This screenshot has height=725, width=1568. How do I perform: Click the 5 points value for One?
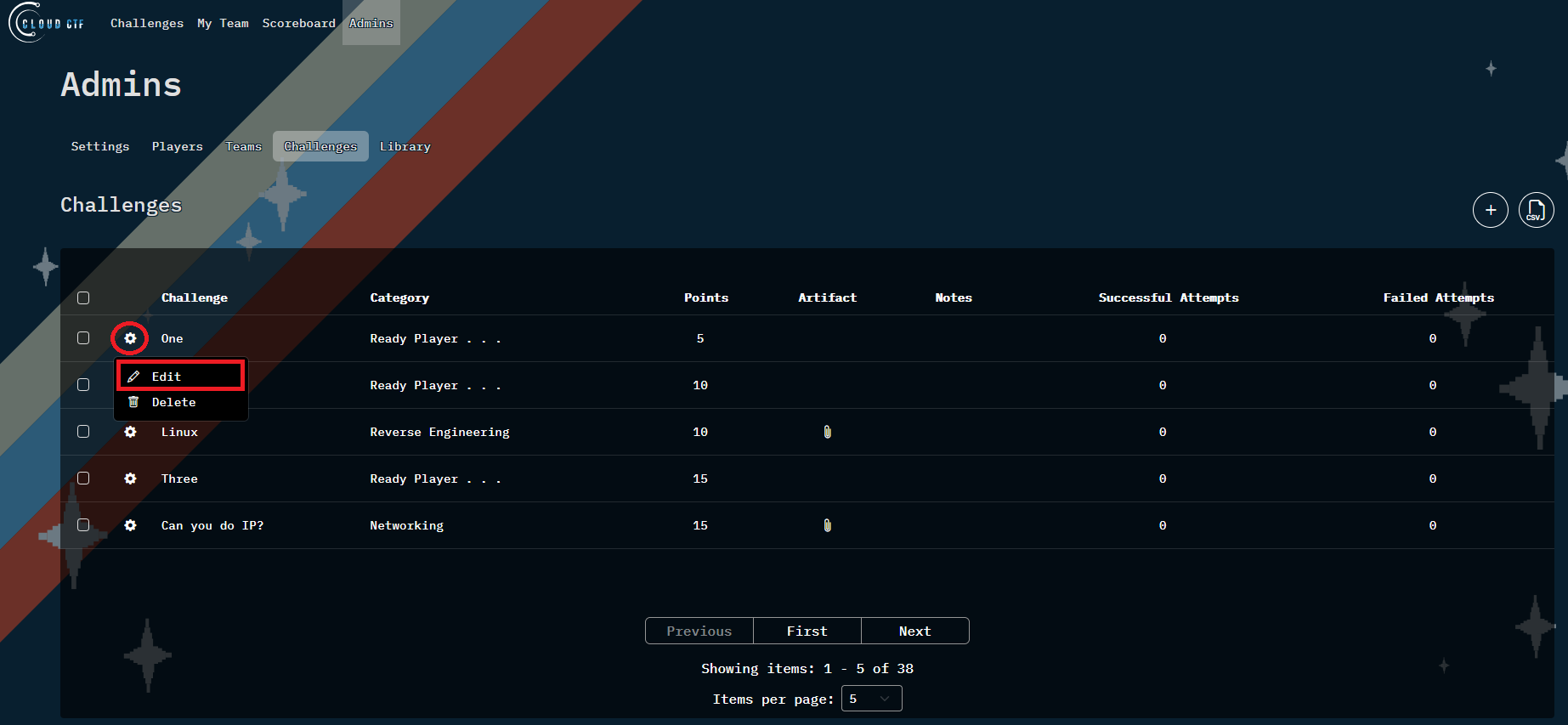(700, 338)
